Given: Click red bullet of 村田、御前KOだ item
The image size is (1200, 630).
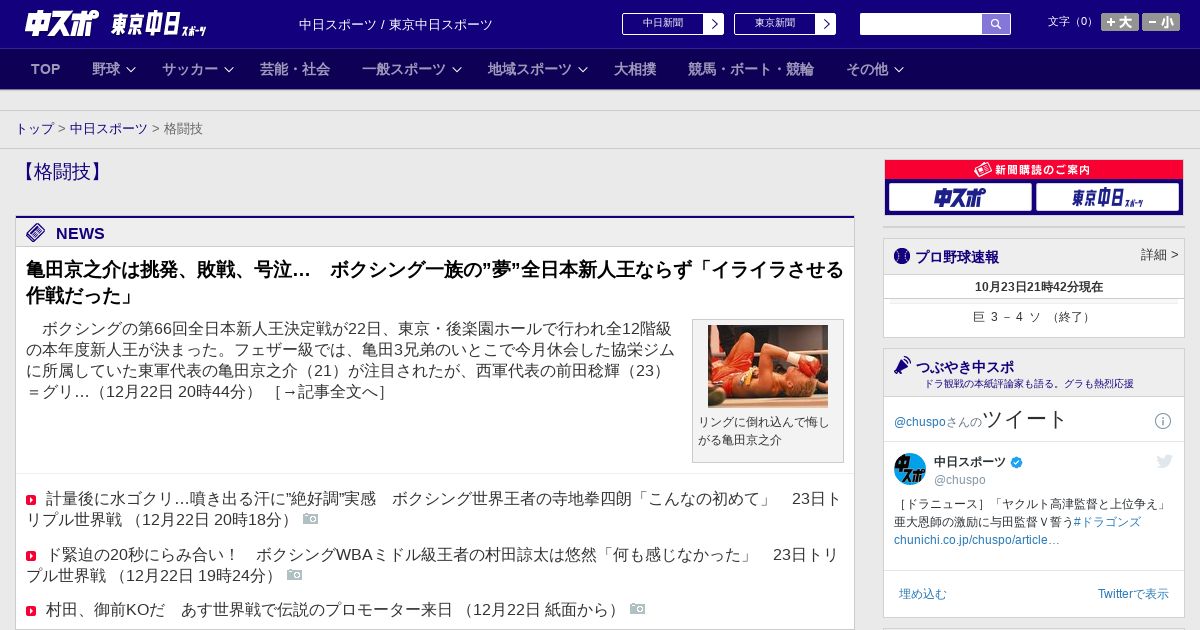Looking at the screenshot, I should (x=31, y=611).
